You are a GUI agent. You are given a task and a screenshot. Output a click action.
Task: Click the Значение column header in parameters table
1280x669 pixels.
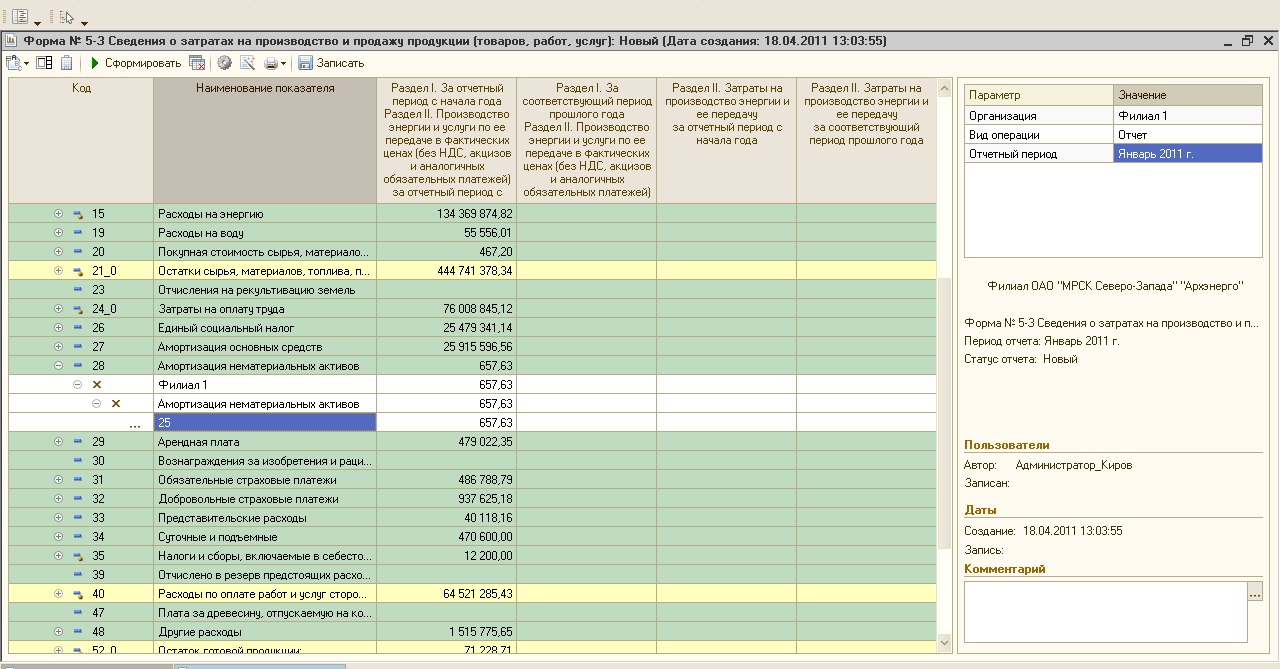click(x=1188, y=95)
